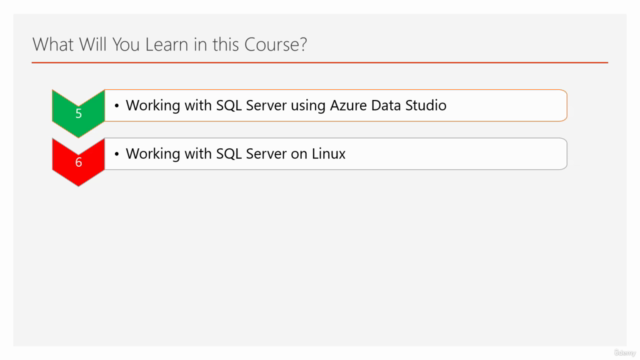Click the red chevron numbered 6

[x=78, y=162]
